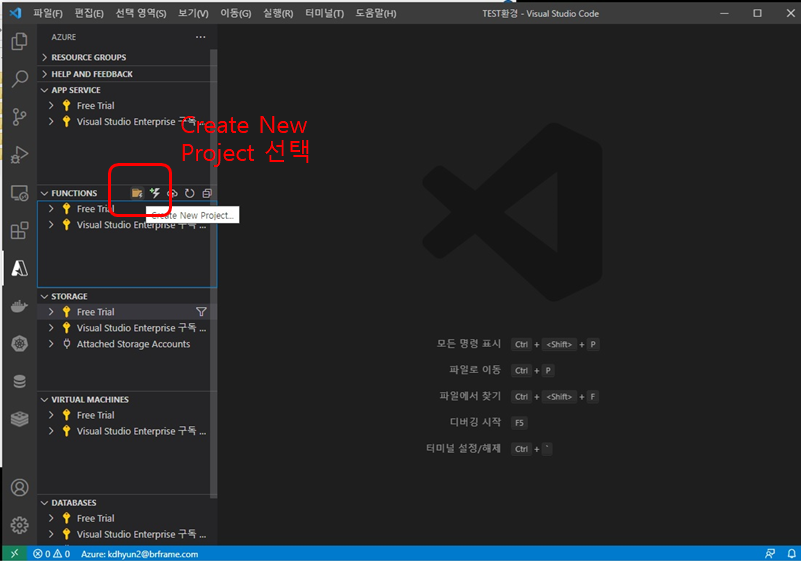
Task: Expand Attached Storage Accounts chevron
Action: point(51,344)
